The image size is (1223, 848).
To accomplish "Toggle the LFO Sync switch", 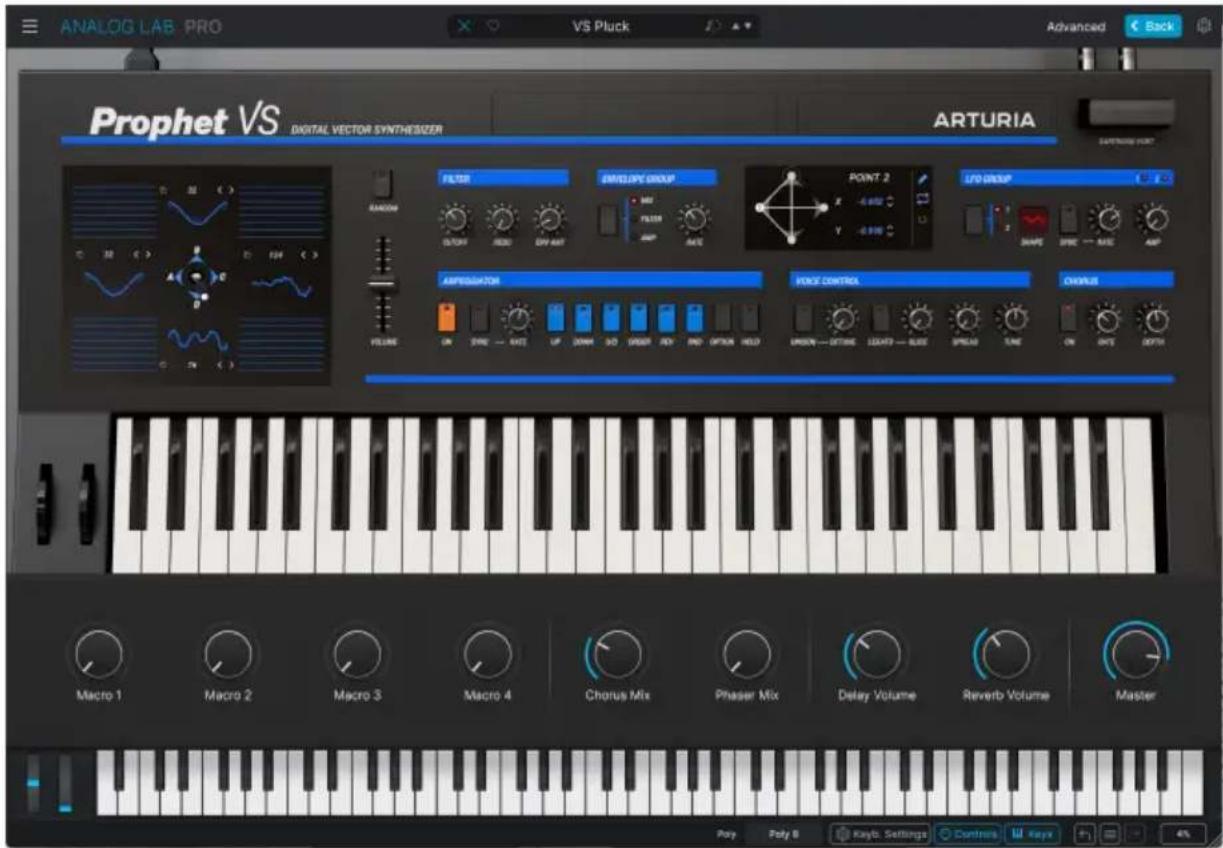I will coord(1069,218).
